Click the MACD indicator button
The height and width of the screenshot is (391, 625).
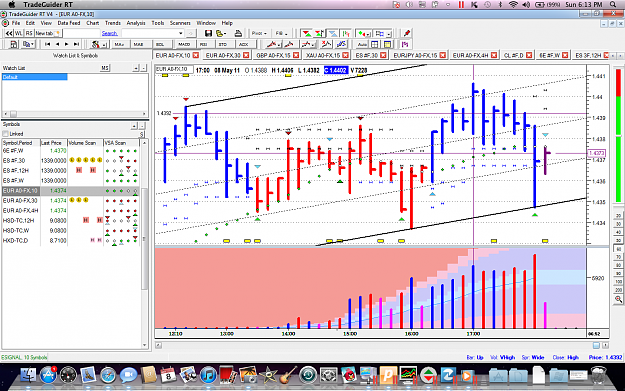[184, 44]
